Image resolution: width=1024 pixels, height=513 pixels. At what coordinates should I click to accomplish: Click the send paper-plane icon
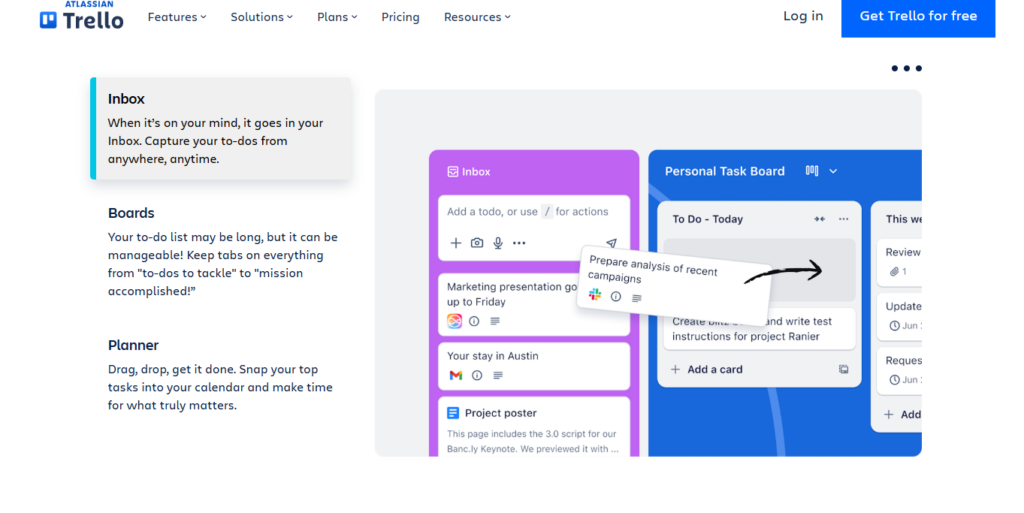pyautogui.click(x=611, y=243)
